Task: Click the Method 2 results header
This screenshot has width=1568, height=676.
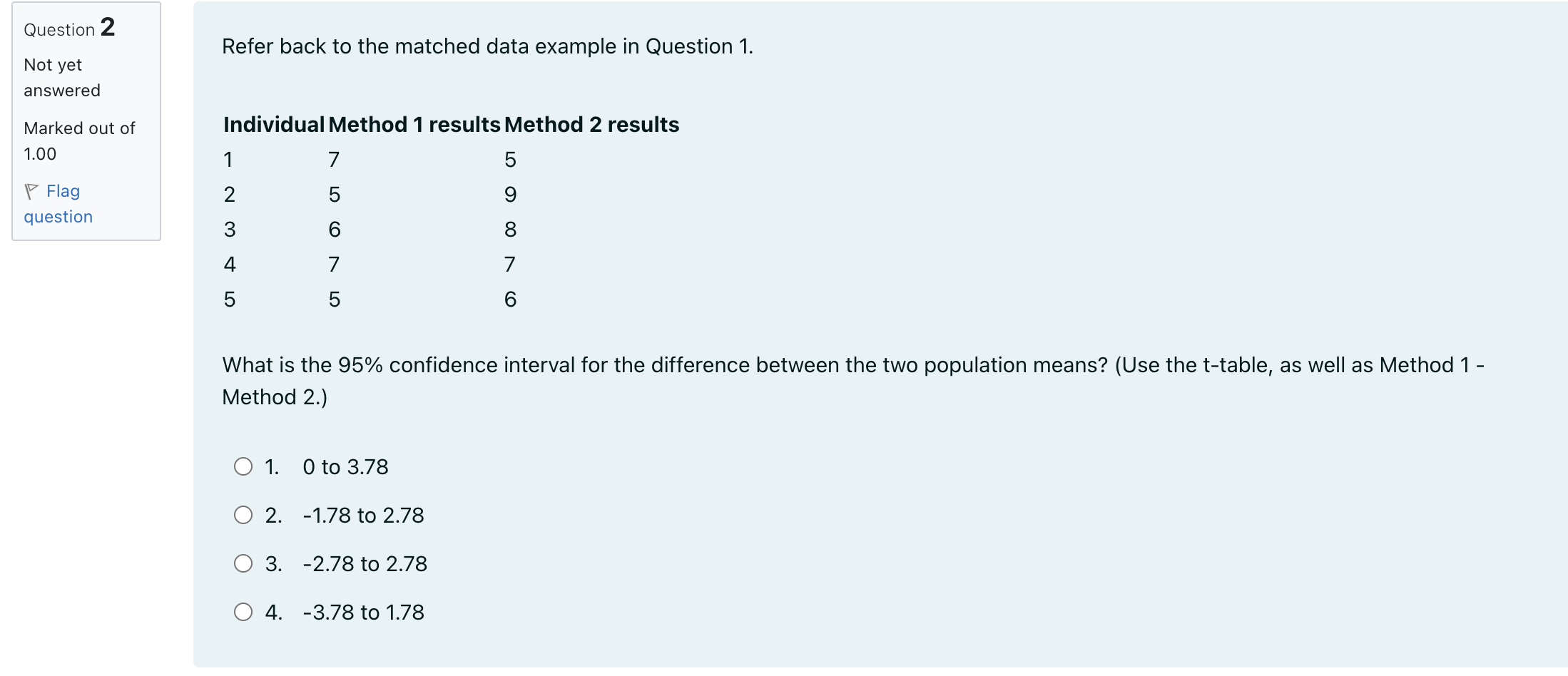Action: [591, 124]
